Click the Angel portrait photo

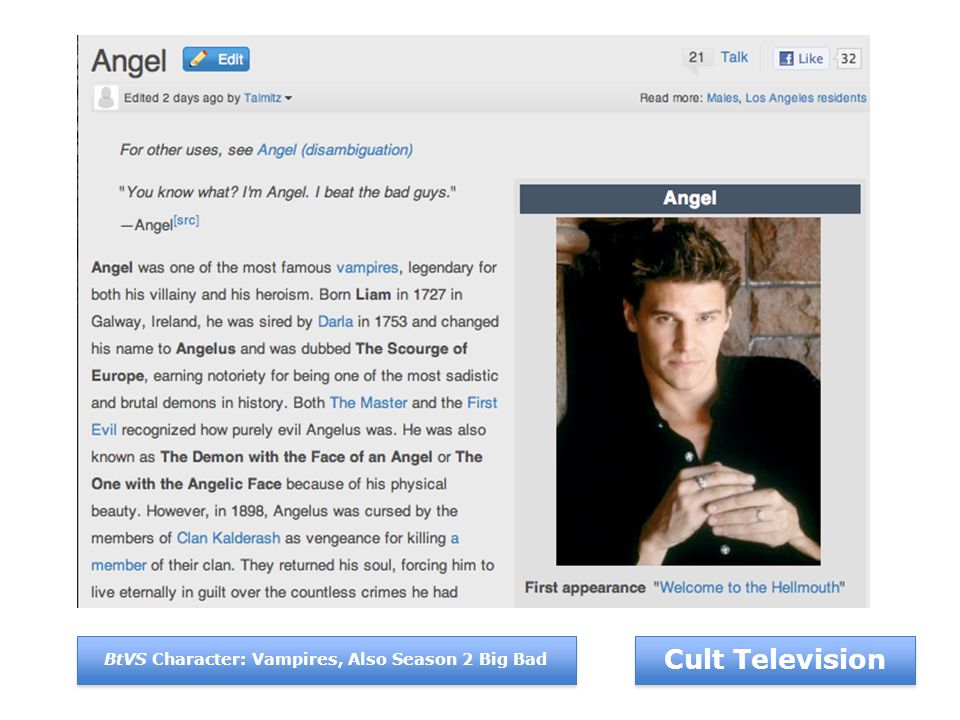pos(688,391)
